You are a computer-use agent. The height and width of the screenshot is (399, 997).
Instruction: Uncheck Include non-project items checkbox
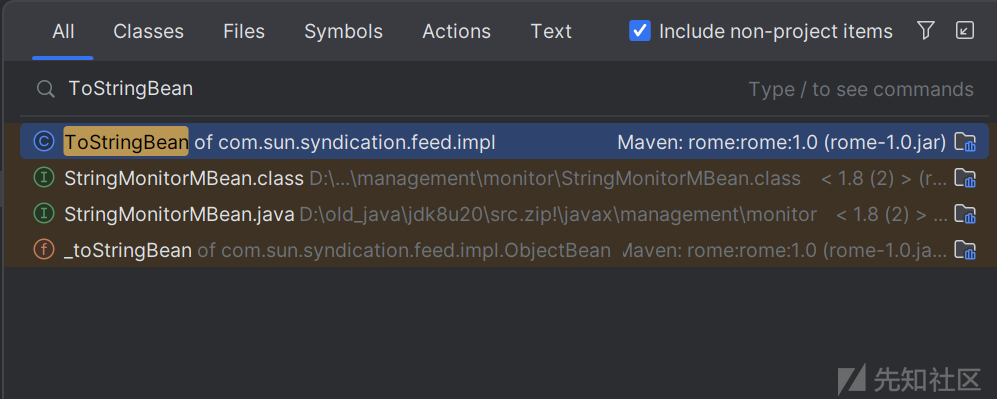click(x=640, y=30)
